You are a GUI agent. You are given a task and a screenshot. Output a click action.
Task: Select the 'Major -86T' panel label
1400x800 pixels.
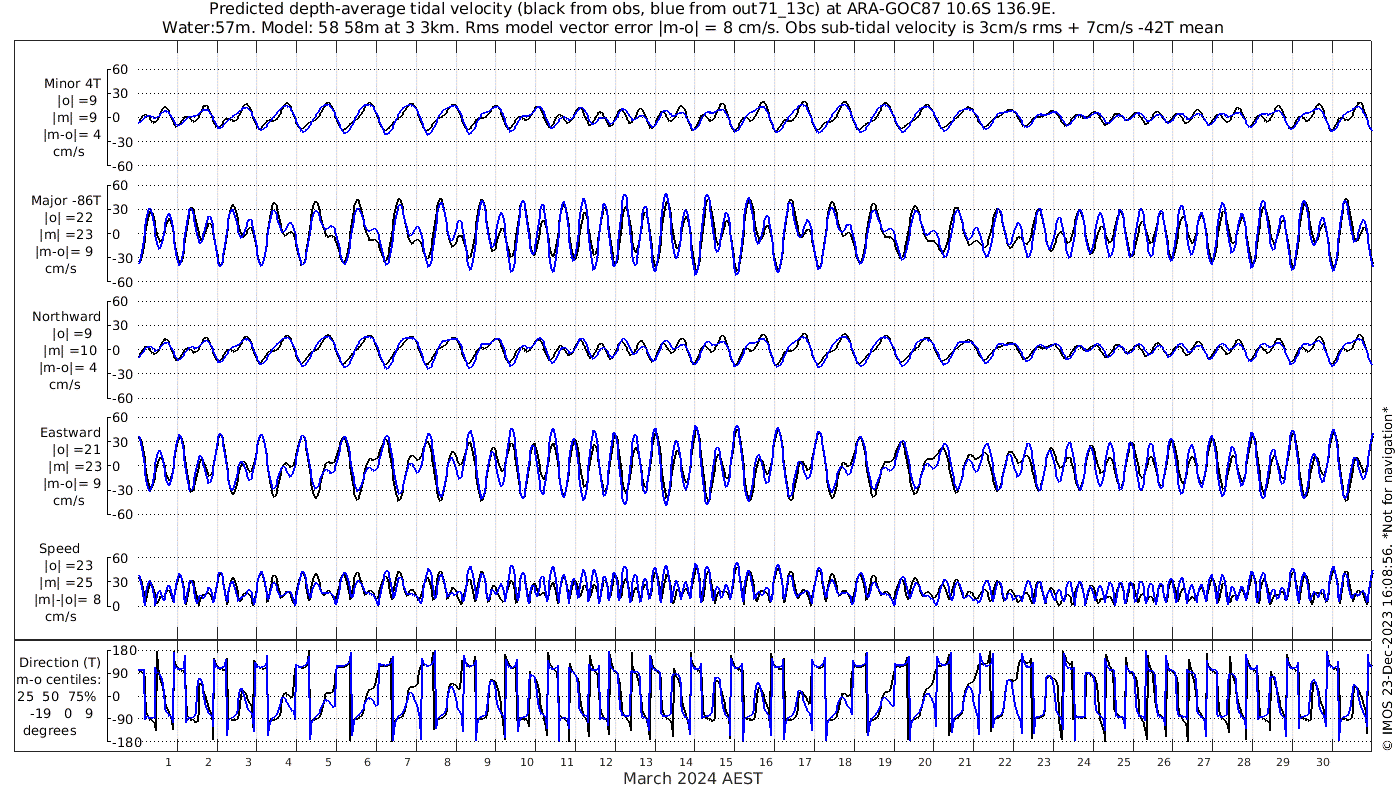click(66, 200)
